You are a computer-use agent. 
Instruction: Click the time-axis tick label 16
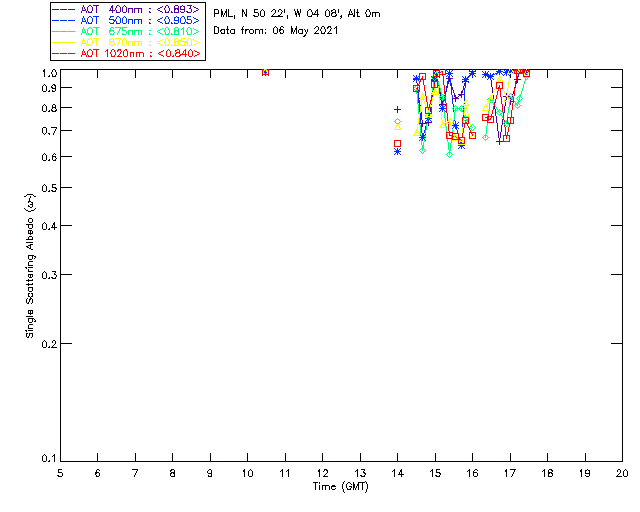coord(473,473)
